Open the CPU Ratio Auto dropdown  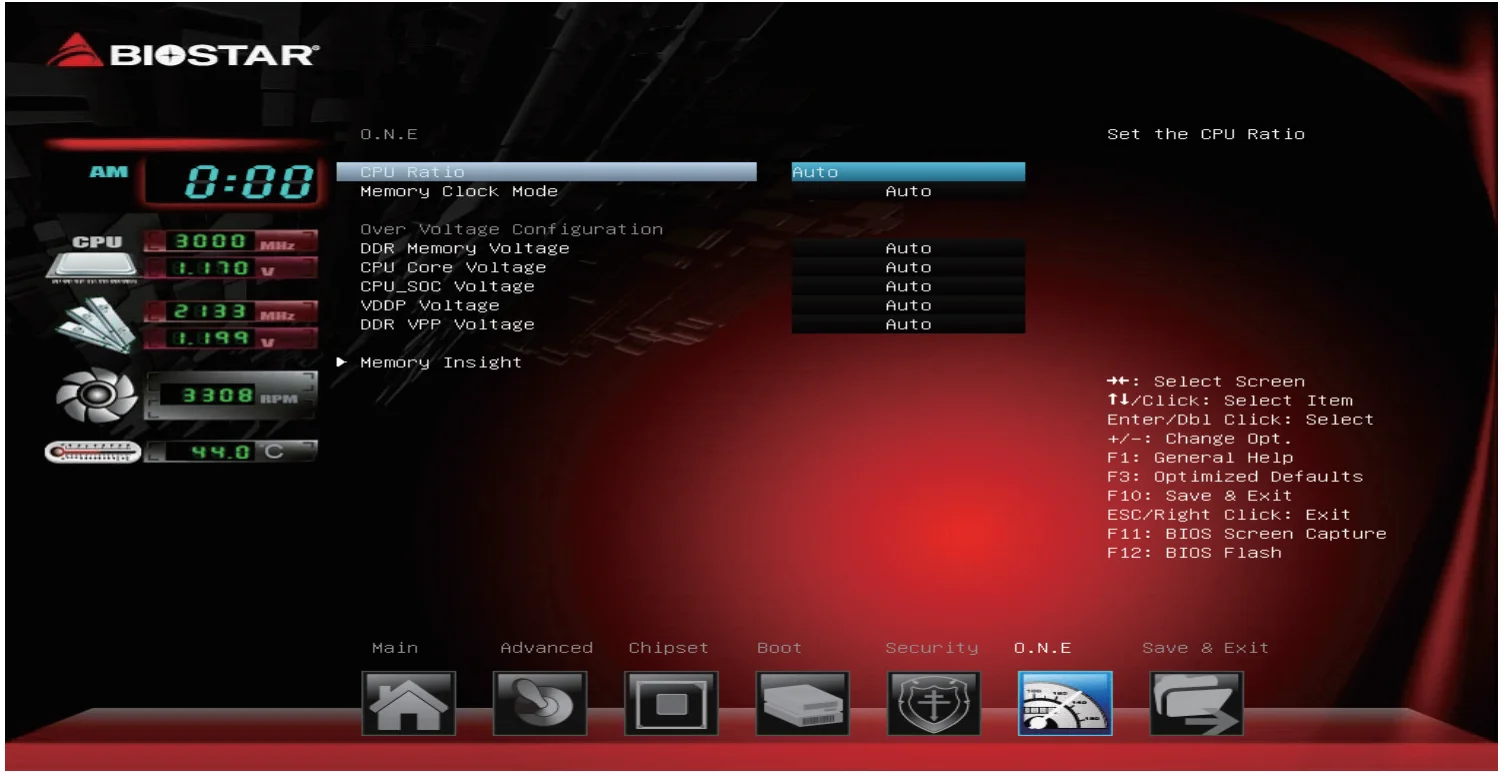[908, 172]
